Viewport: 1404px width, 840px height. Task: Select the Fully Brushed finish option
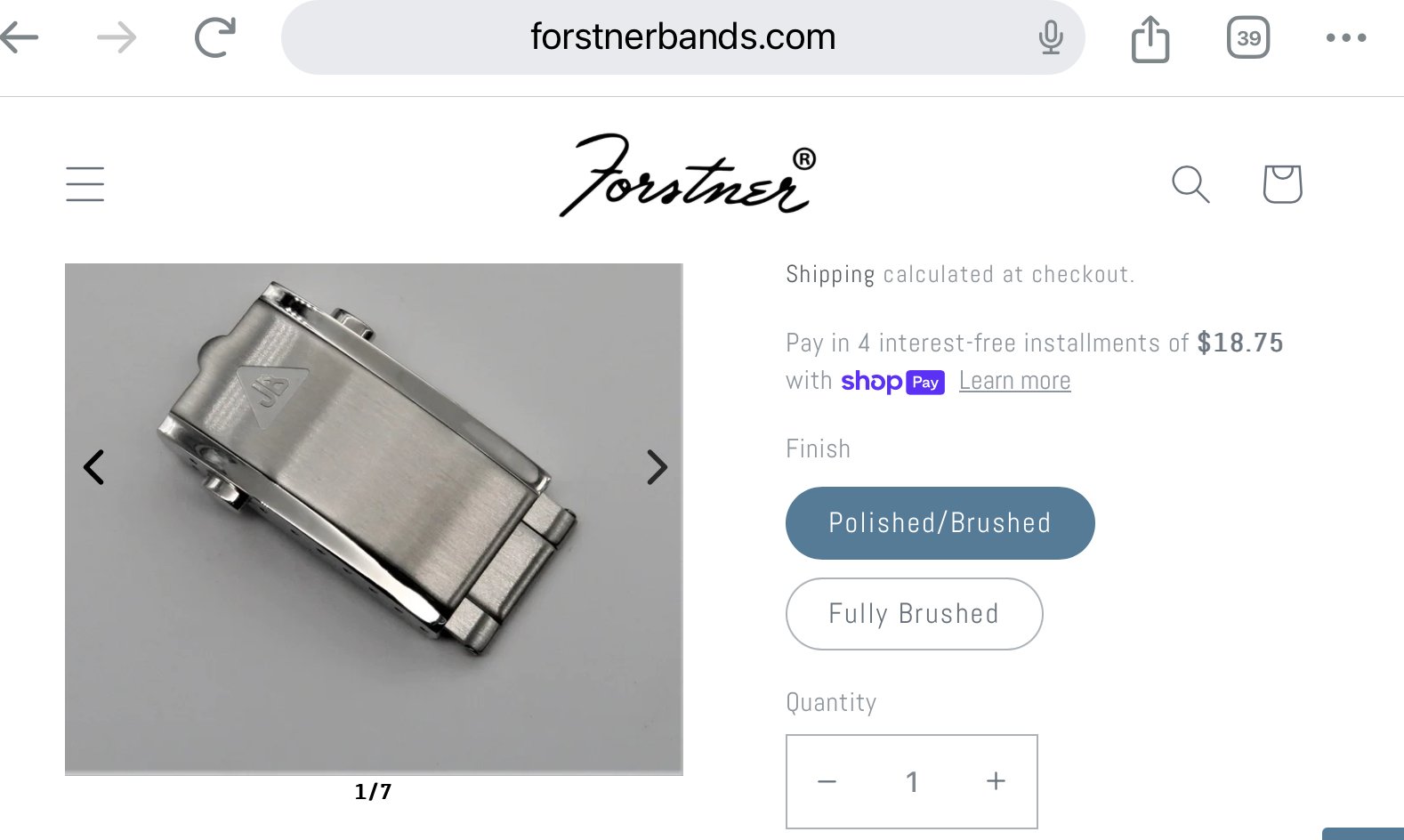pos(914,614)
